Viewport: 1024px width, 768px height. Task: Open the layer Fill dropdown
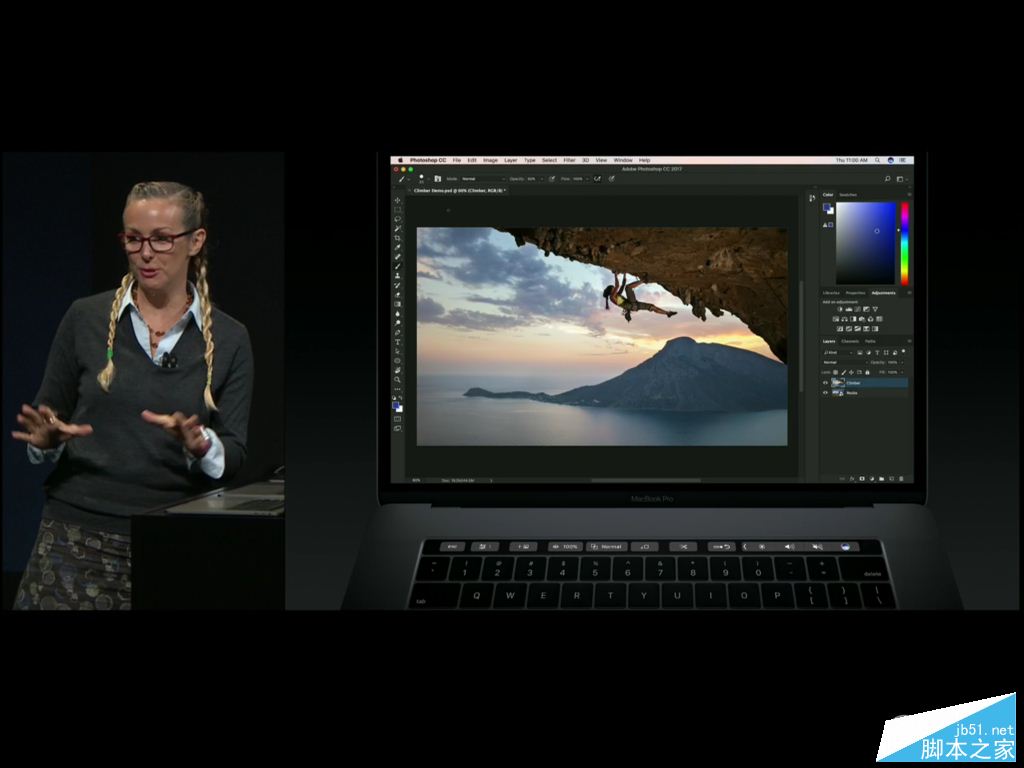click(x=902, y=372)
